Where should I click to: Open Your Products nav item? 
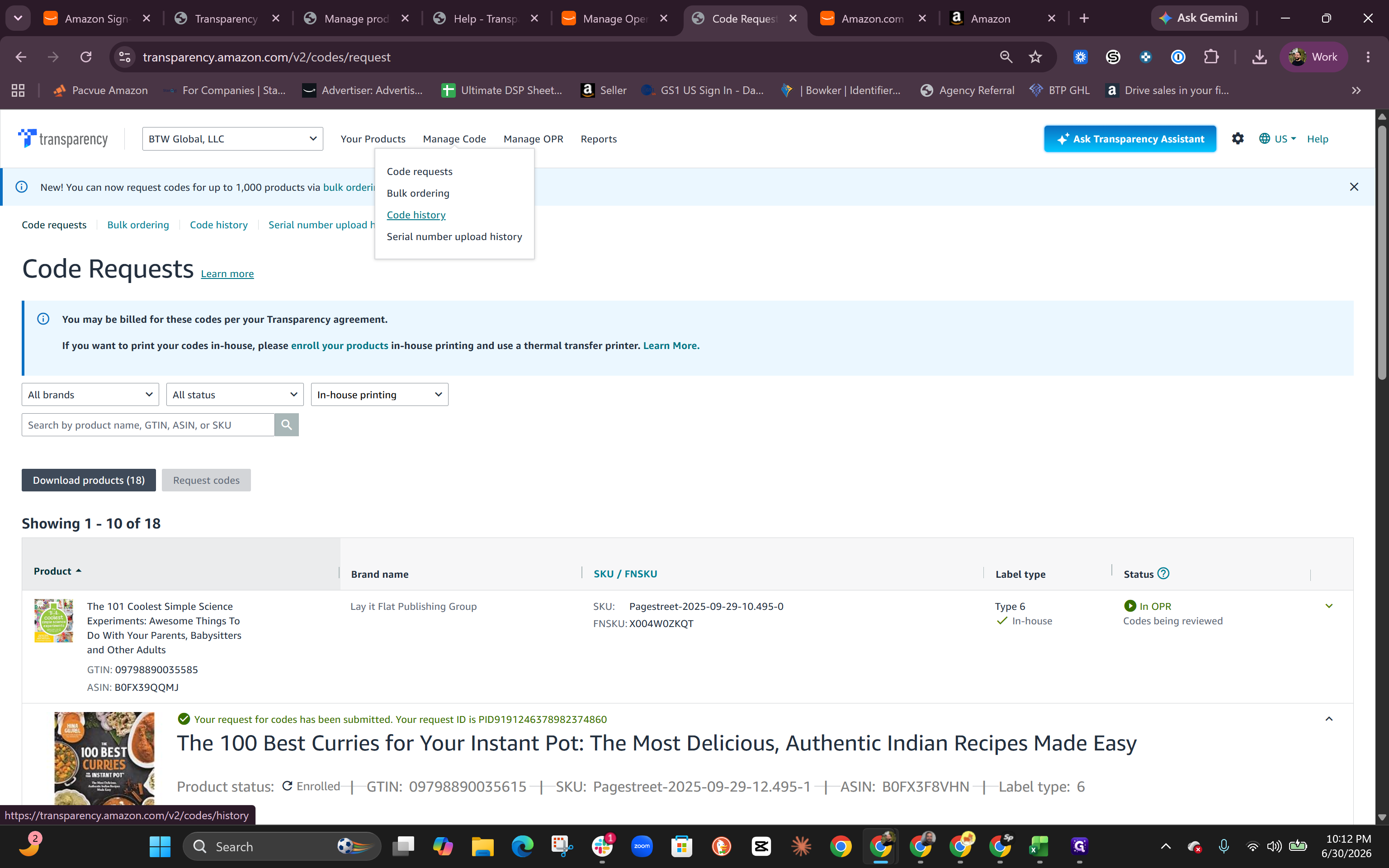(373, 138)
